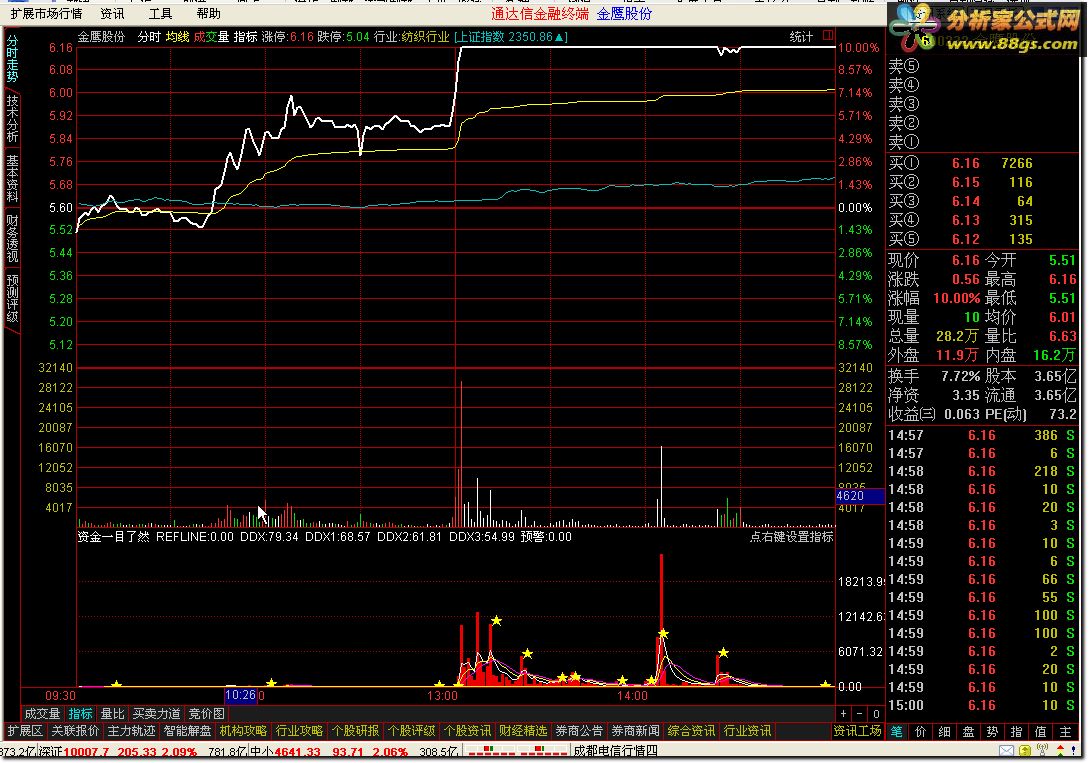Open the 机构攻略 bottom tab
The image size is (1089, 763).
coord(243,731)
